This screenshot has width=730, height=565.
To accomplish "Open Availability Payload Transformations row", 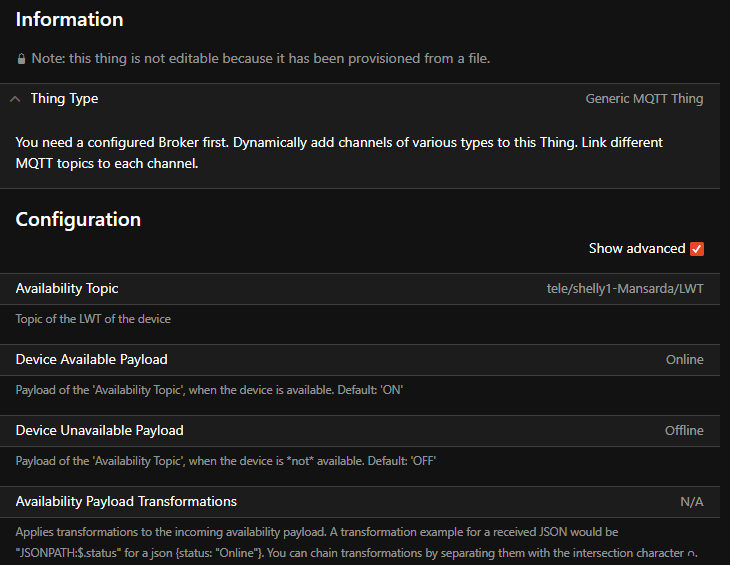I will tap(360, 502).
